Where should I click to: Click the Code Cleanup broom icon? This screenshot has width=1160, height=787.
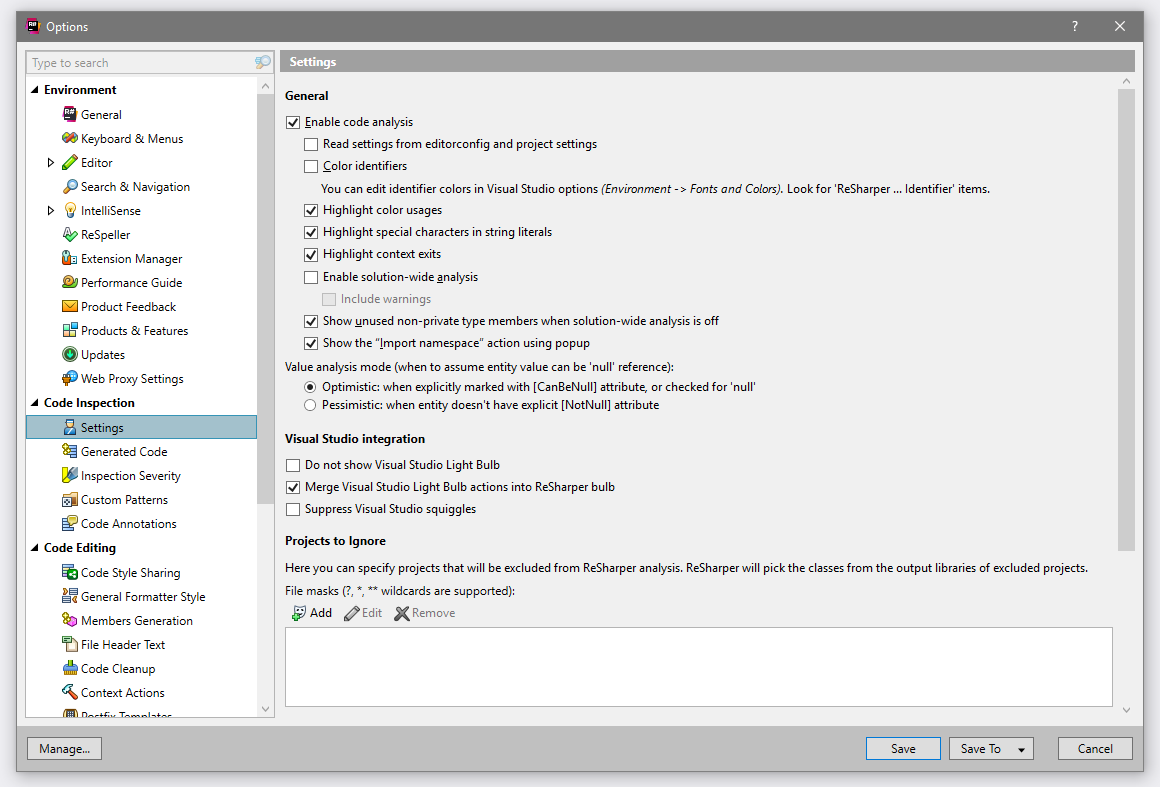[x=70, y=668]
